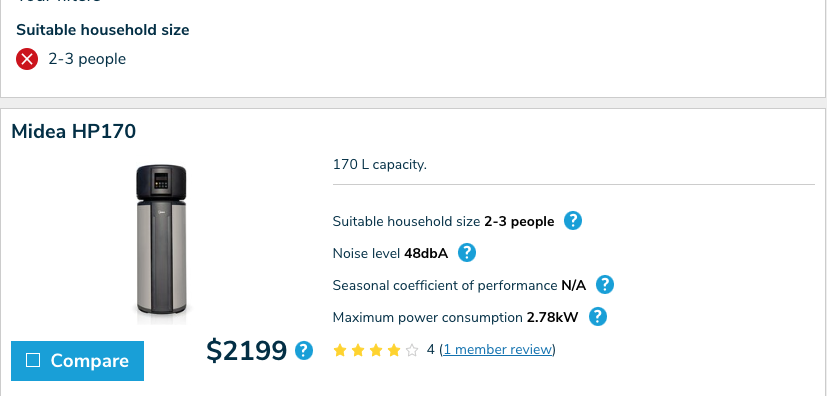Click the empty fifth rating star
The image size is (827, 396).
pyautogui.click(x=412, y=350)
